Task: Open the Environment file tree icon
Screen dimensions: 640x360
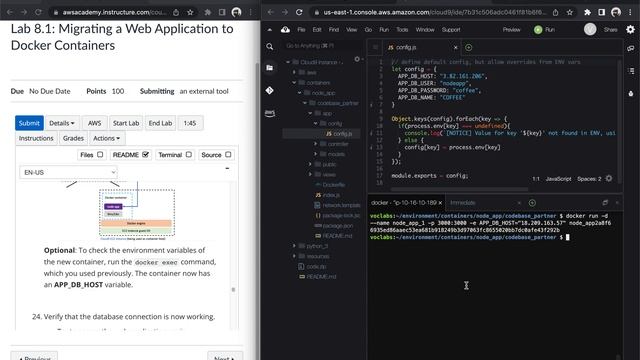Action: (270, 68)
